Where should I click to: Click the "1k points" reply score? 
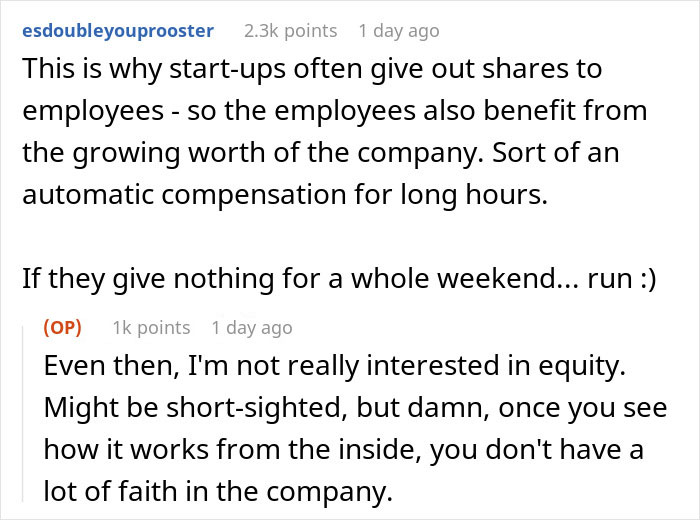click(x=150, y=327)
